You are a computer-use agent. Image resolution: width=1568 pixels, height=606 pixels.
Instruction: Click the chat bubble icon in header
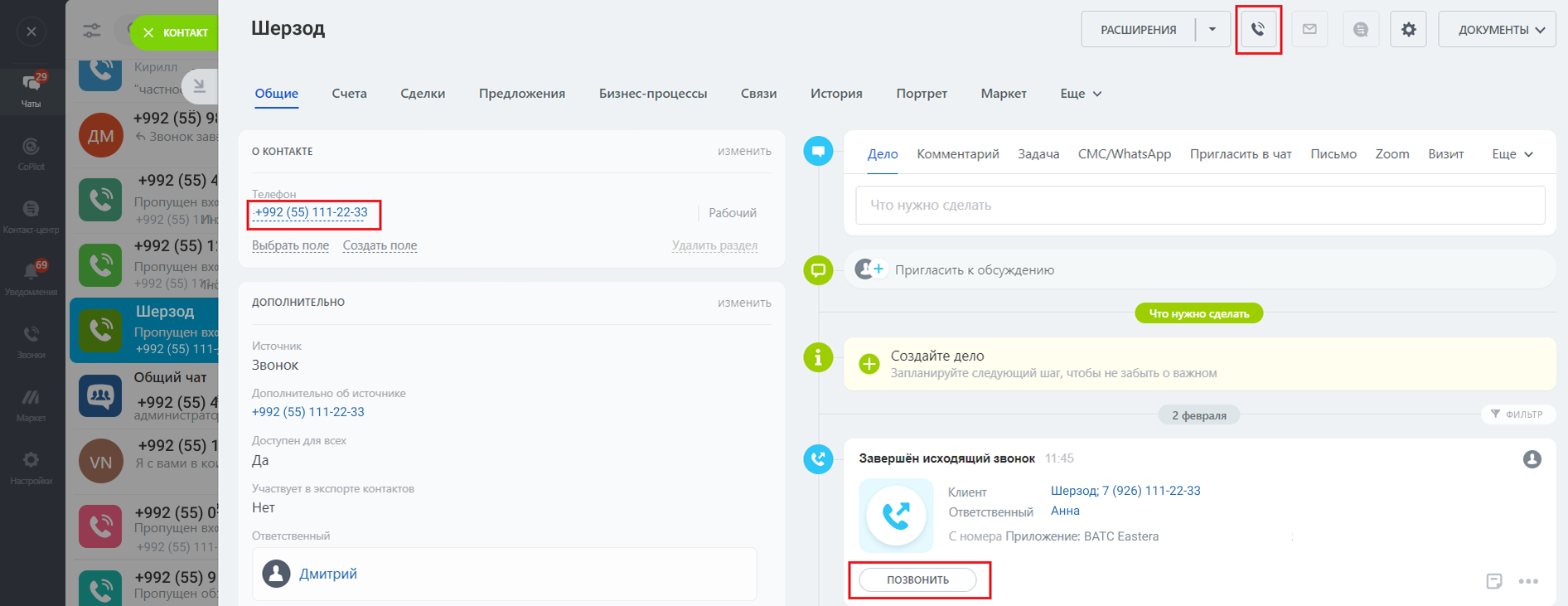pyautogui.click(x=1360, y=30)
